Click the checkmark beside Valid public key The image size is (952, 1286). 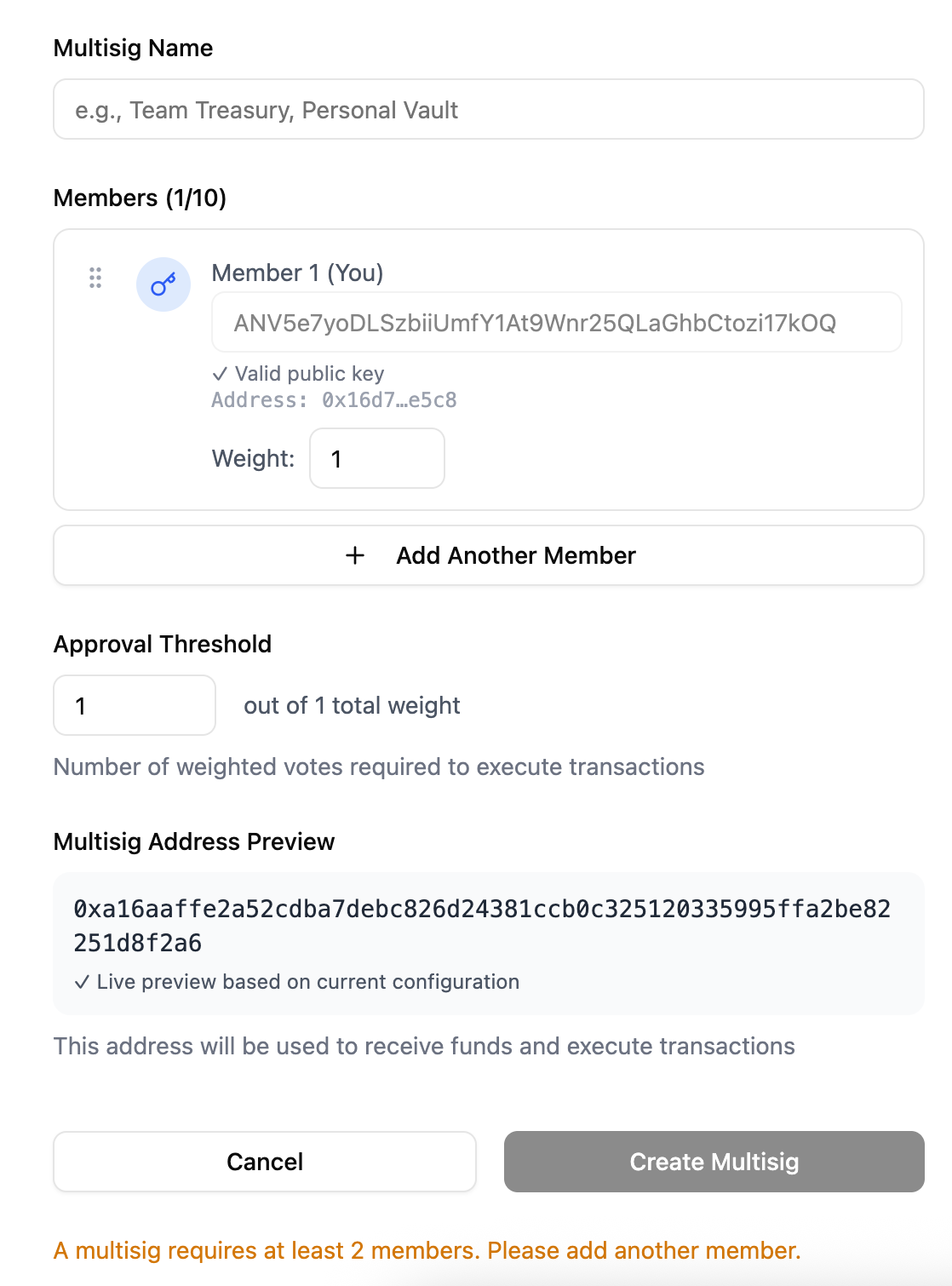(x=221, y=373)
